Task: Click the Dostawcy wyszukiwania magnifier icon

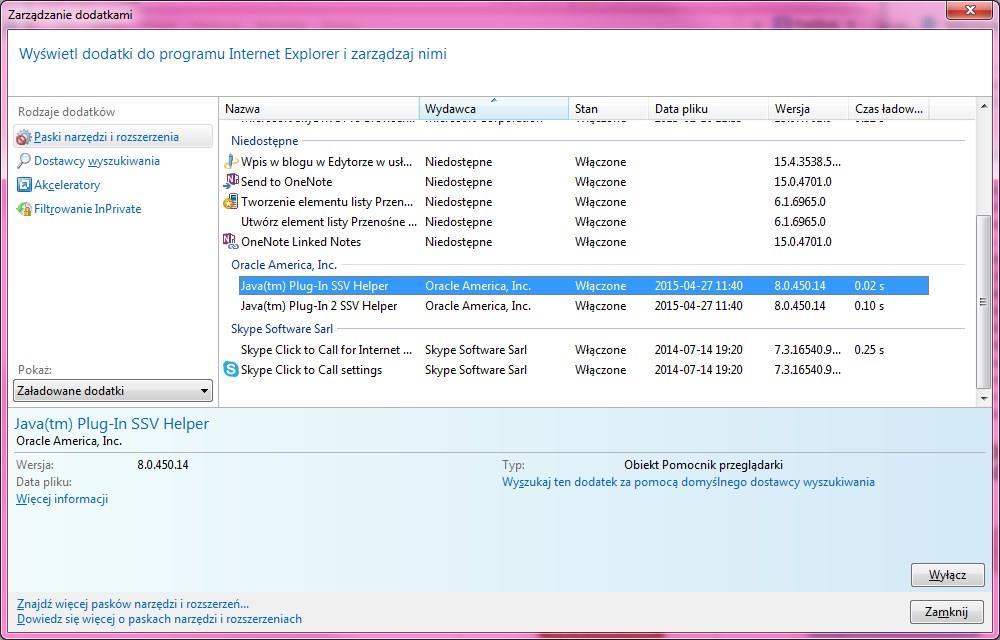Action: (x=24, y=161)
